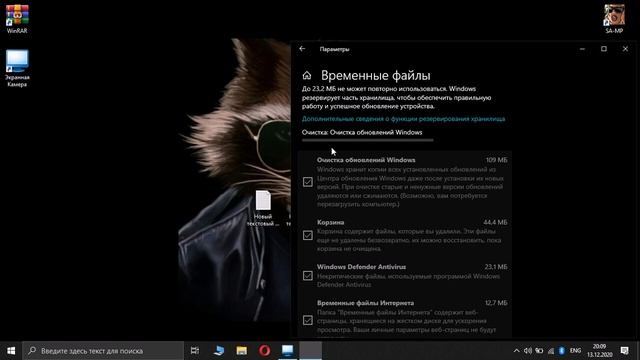Launch Opera browser from the taskbar
The image size is (640, 360).
point(264,351)
